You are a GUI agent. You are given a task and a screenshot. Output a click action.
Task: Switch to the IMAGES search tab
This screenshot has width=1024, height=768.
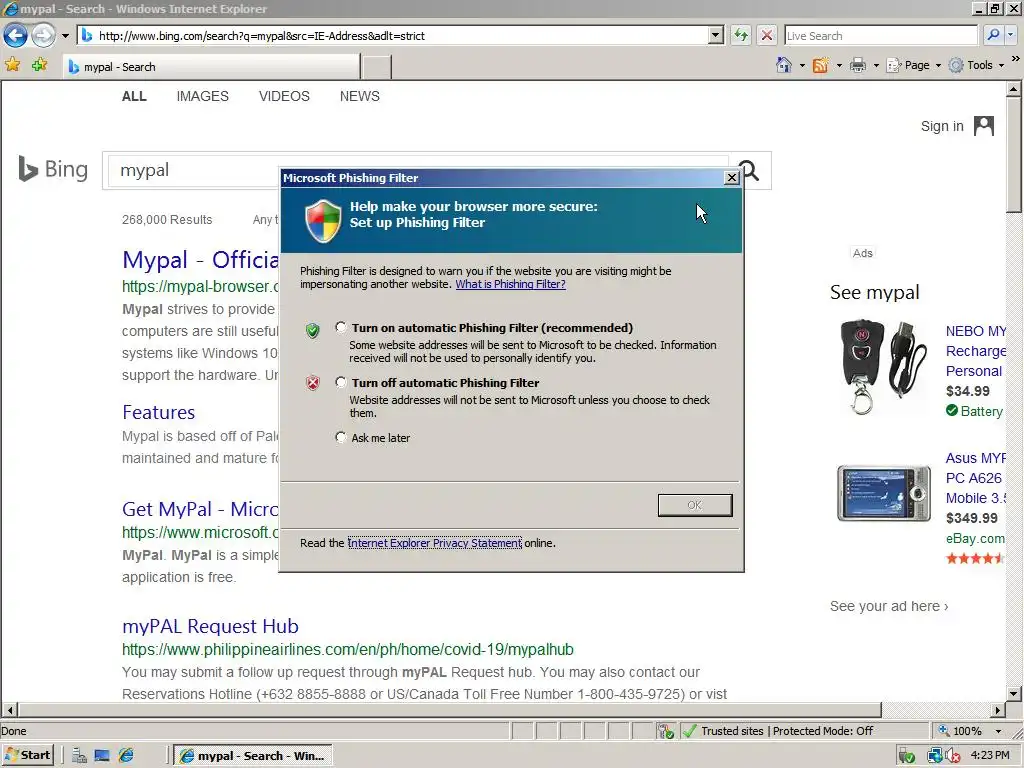coord(202,96)
